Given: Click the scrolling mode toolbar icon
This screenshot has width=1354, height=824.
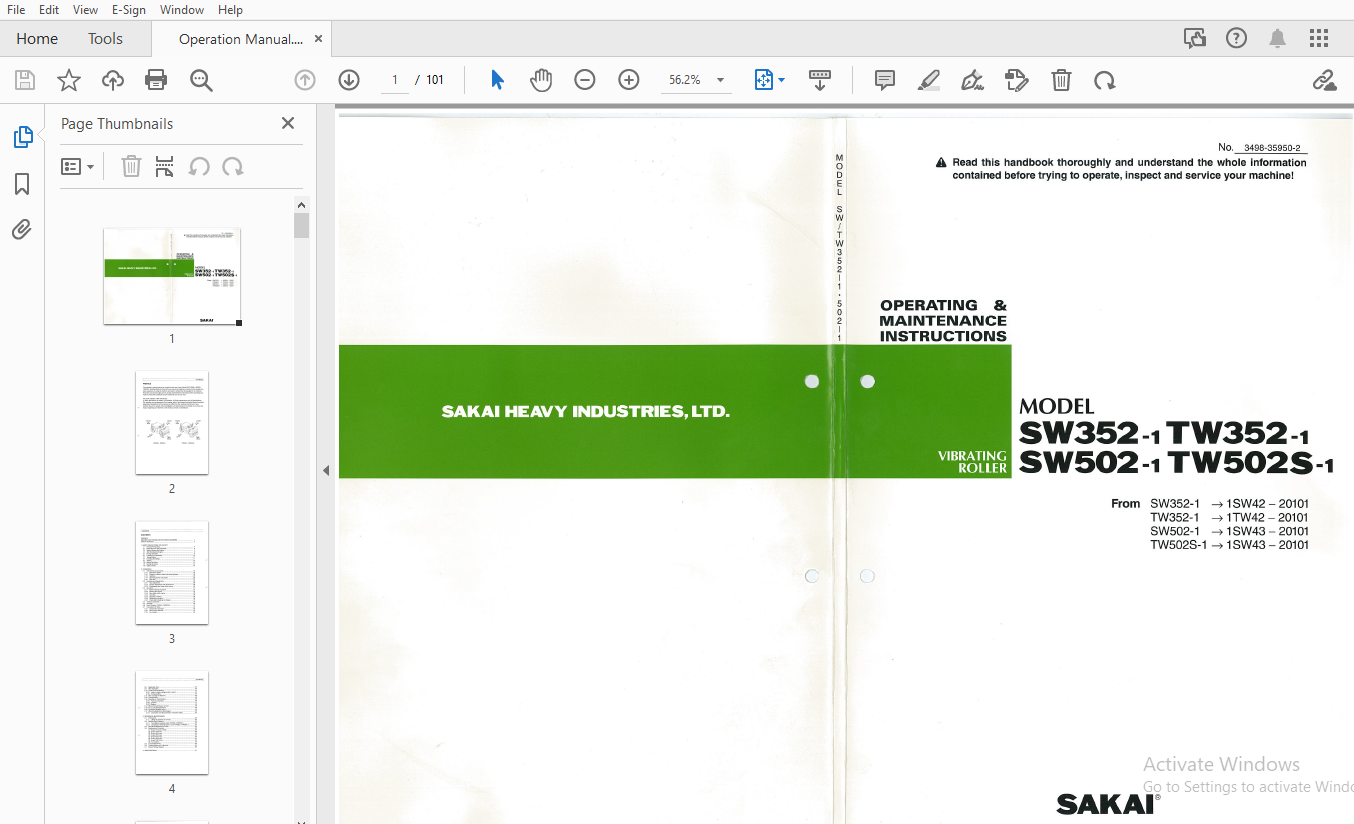Looking at the screenshot, I should tap(820, 80).
